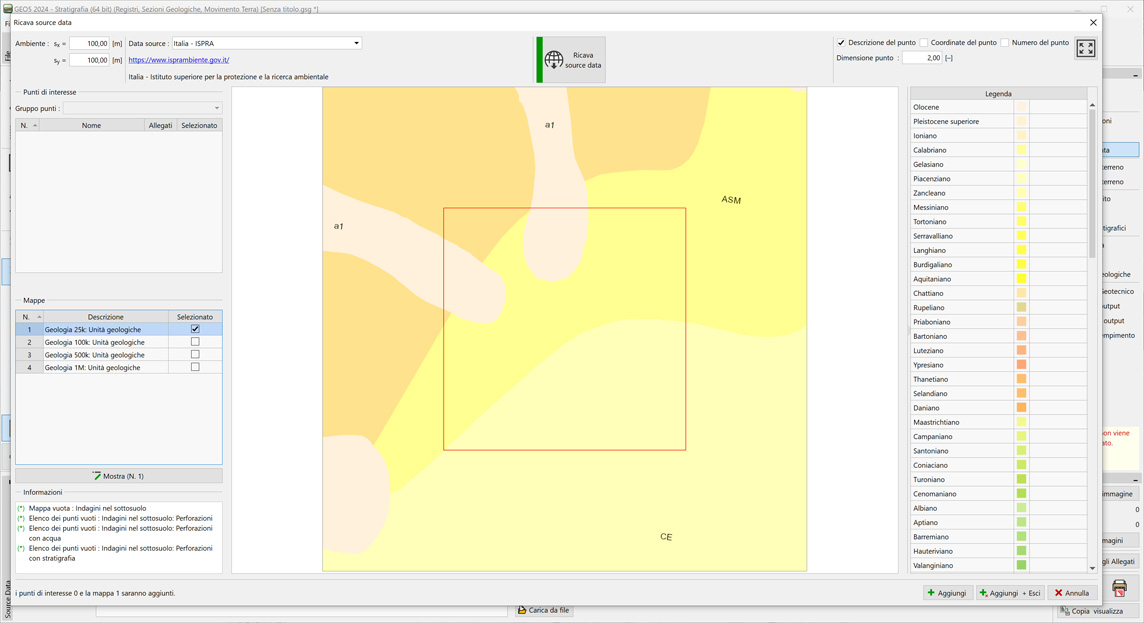The image size is (1144, 623).
Task: Click Aggiungi + Esci button
Action: point(1010,593)
